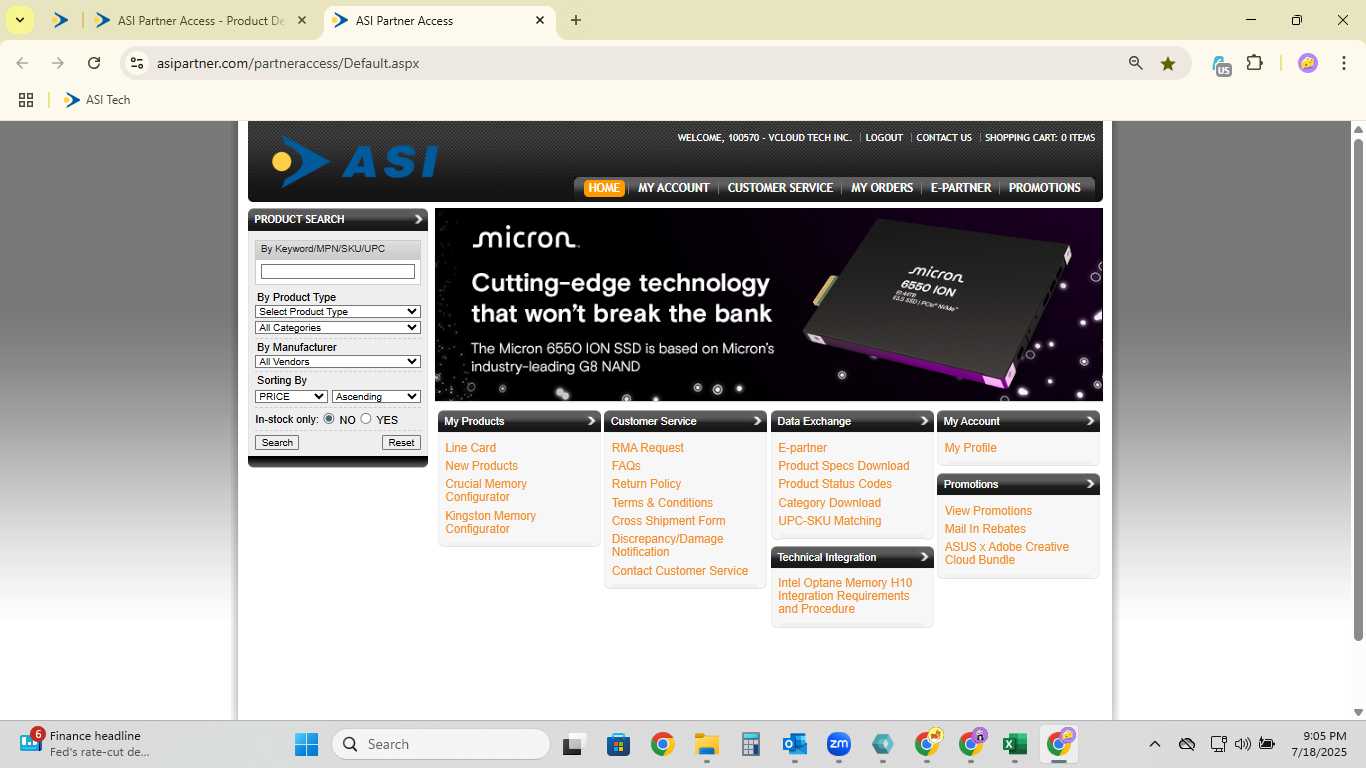1366x768 pixels.
Task: Click the browser address bar URL
Action: tap(288, 63)
